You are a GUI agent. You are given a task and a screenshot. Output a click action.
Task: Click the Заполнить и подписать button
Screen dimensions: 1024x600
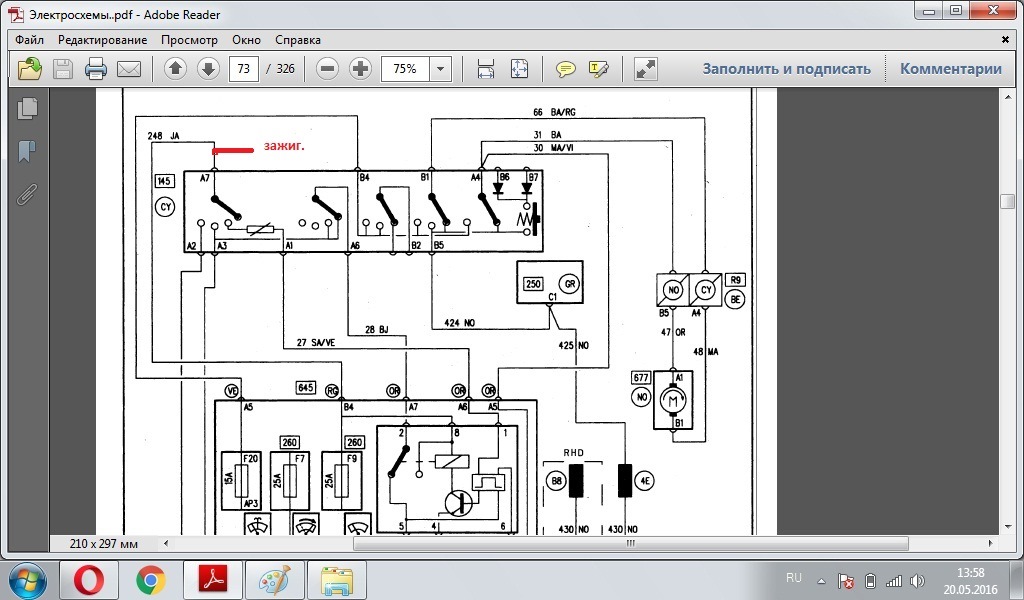786,69
